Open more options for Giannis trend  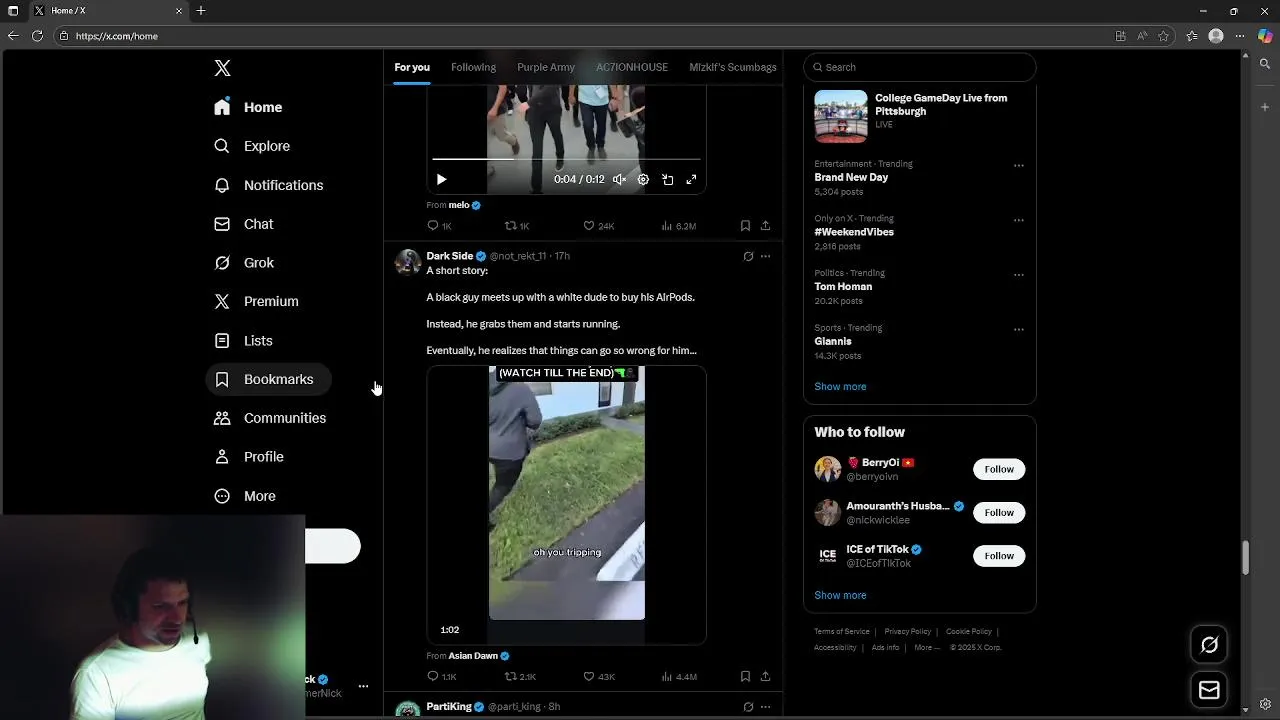pyautogui.click(x=1019, y=329)
